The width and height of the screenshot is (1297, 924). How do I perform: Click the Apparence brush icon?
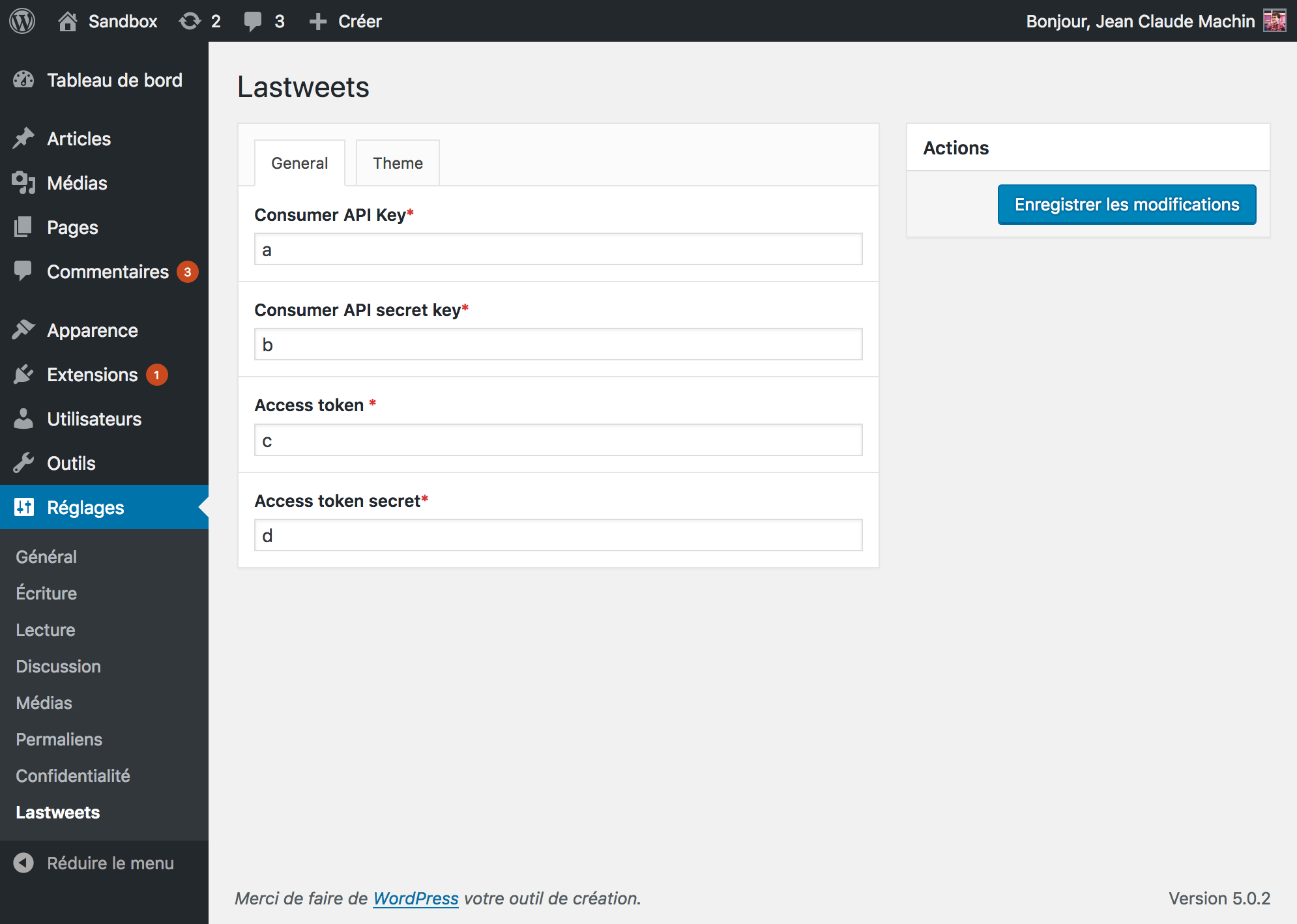click(23, 330)
